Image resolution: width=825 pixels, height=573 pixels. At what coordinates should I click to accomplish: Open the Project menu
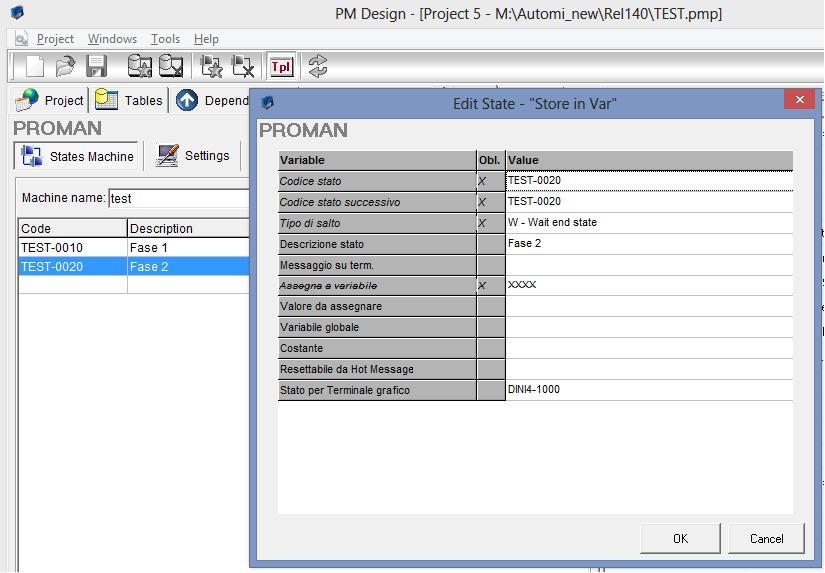pyautogui.click(x=55, y=39)
